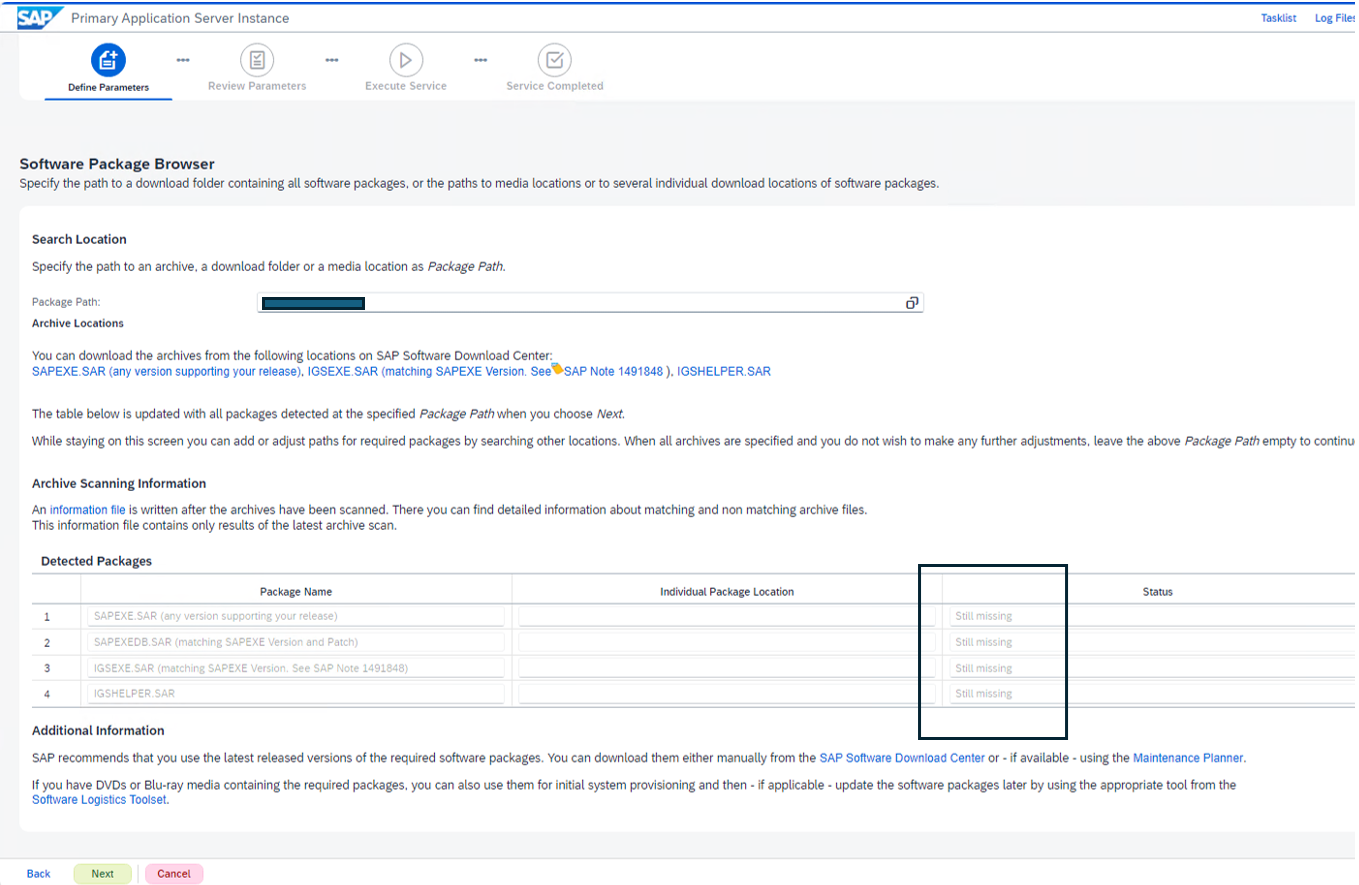Open SAPEXE.SAR download link
The image size is (1359, 885).
tap(168, 371)
